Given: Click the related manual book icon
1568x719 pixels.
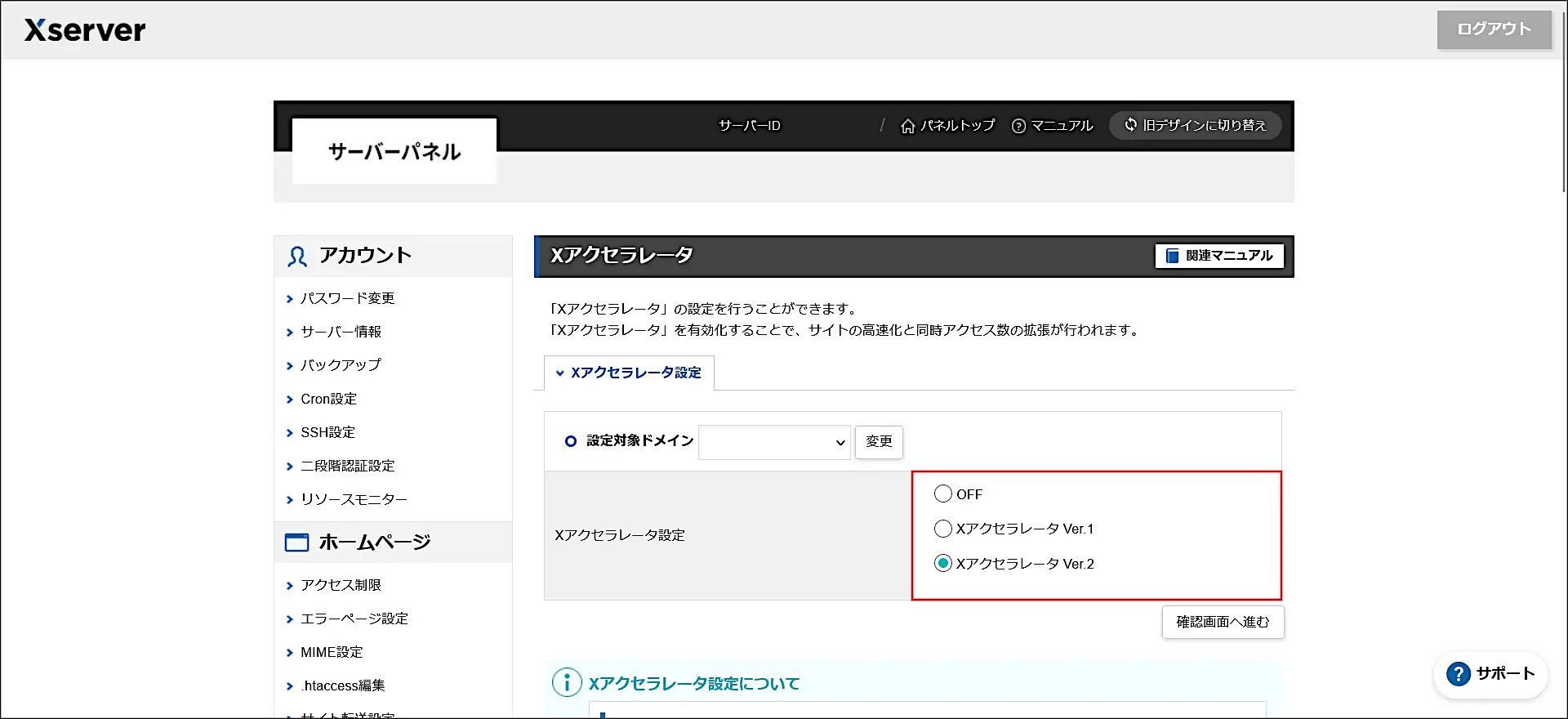Looking at the screenshot, I should pos(1172,256).
